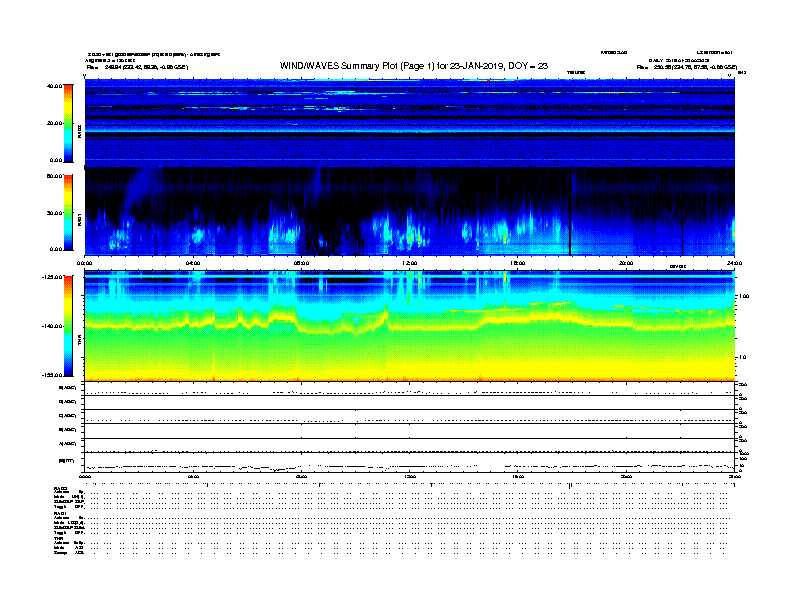Click the 04:00 time axis label
Viewport: 792px width, 612px height.
click(193, 263)
